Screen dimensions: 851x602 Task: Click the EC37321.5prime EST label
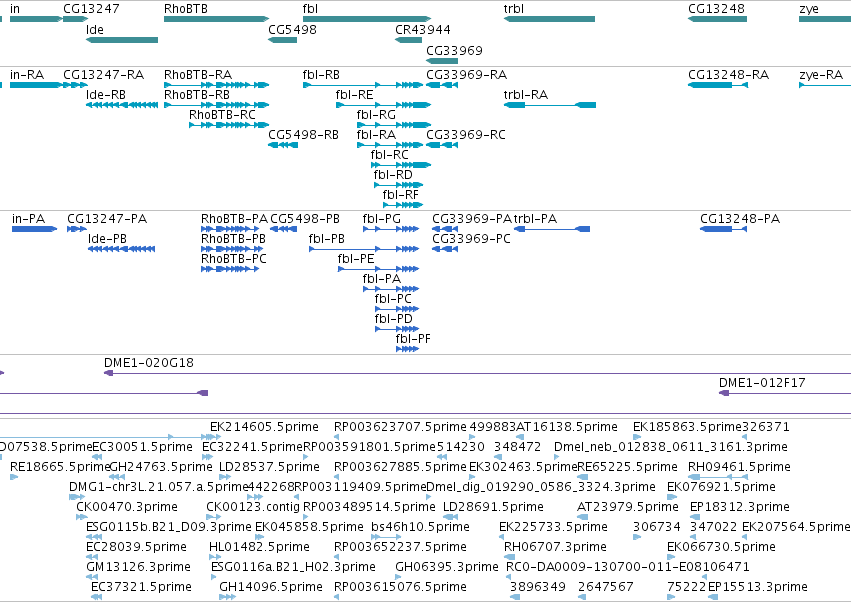[x=141, y=587]
